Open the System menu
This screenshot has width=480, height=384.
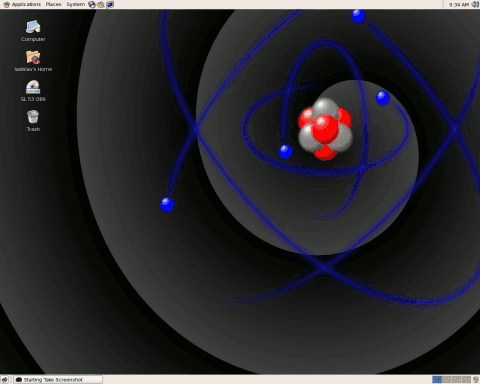pos(76,4)
